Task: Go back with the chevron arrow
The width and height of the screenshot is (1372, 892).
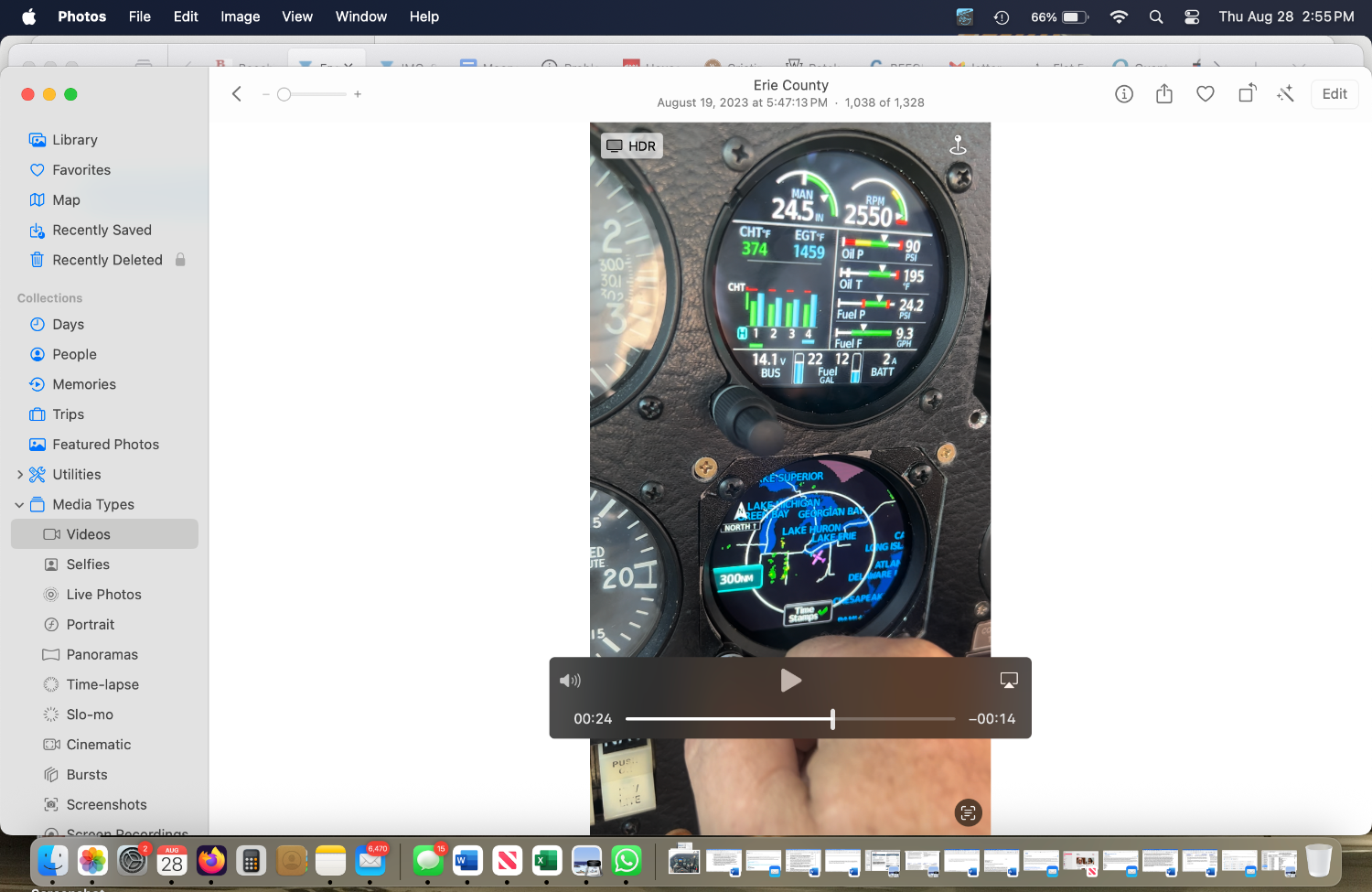Action: pyautogui.click(x=236, y=93)
